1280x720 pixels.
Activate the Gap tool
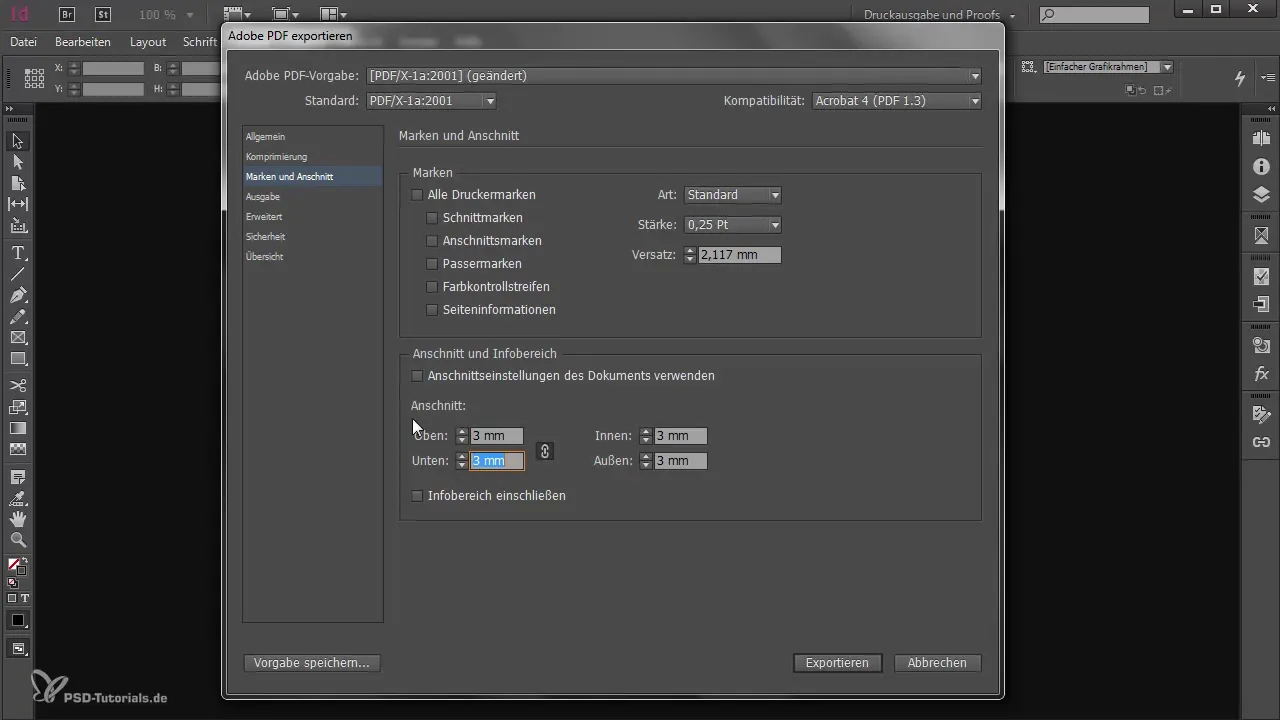[18, 204]
